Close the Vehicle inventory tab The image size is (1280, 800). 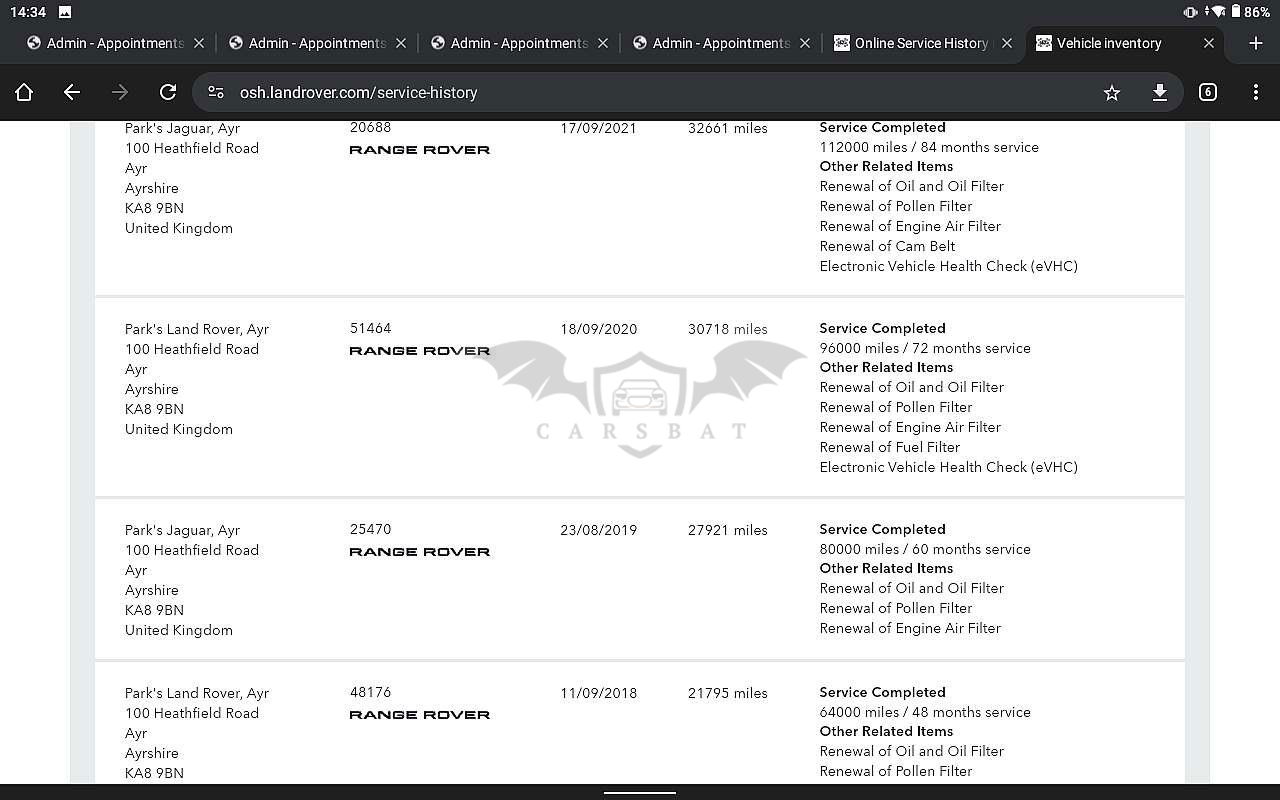click(x=1209, y=43)
